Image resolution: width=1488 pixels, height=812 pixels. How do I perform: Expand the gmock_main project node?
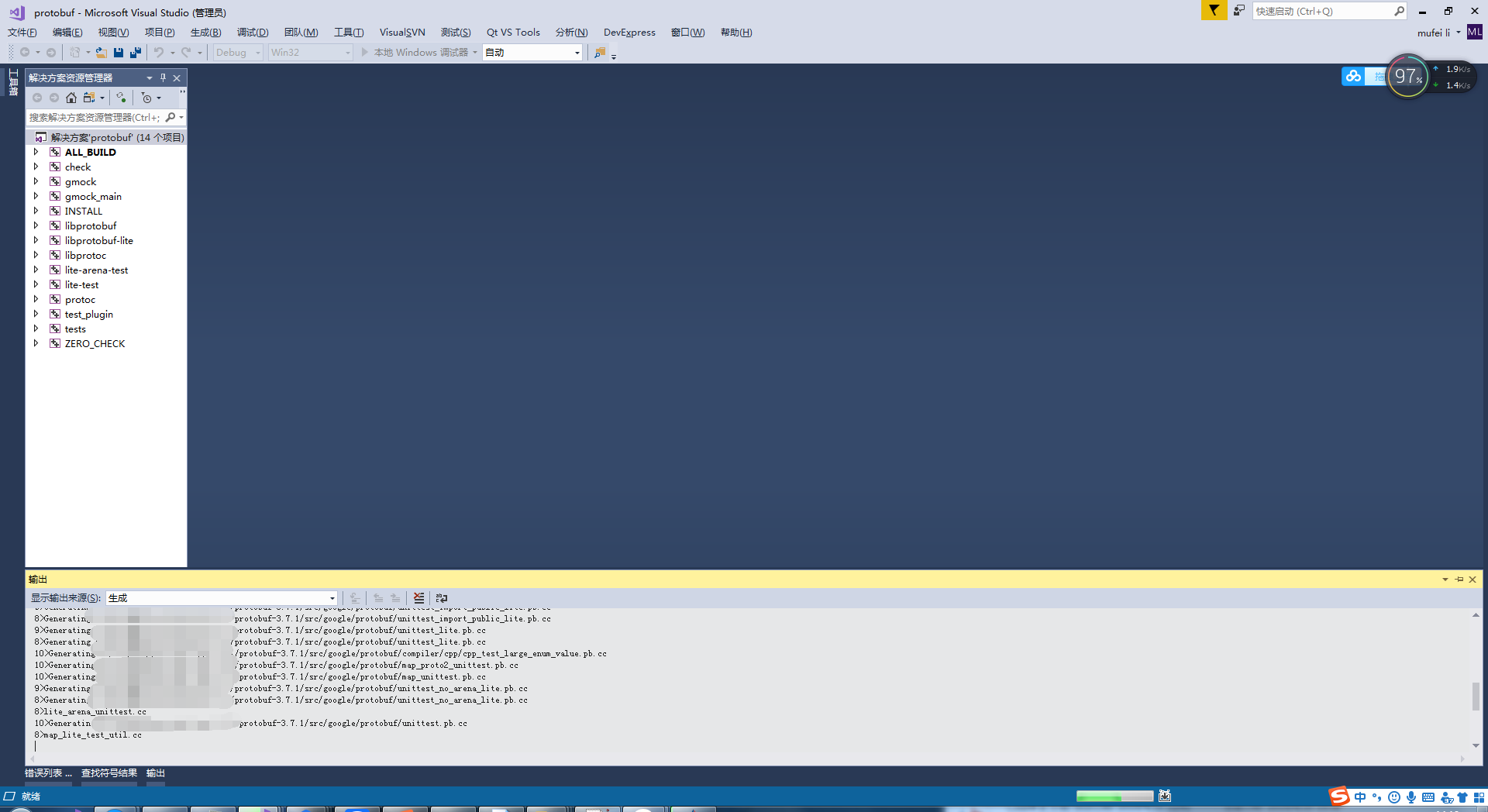(x=36, y=196)
